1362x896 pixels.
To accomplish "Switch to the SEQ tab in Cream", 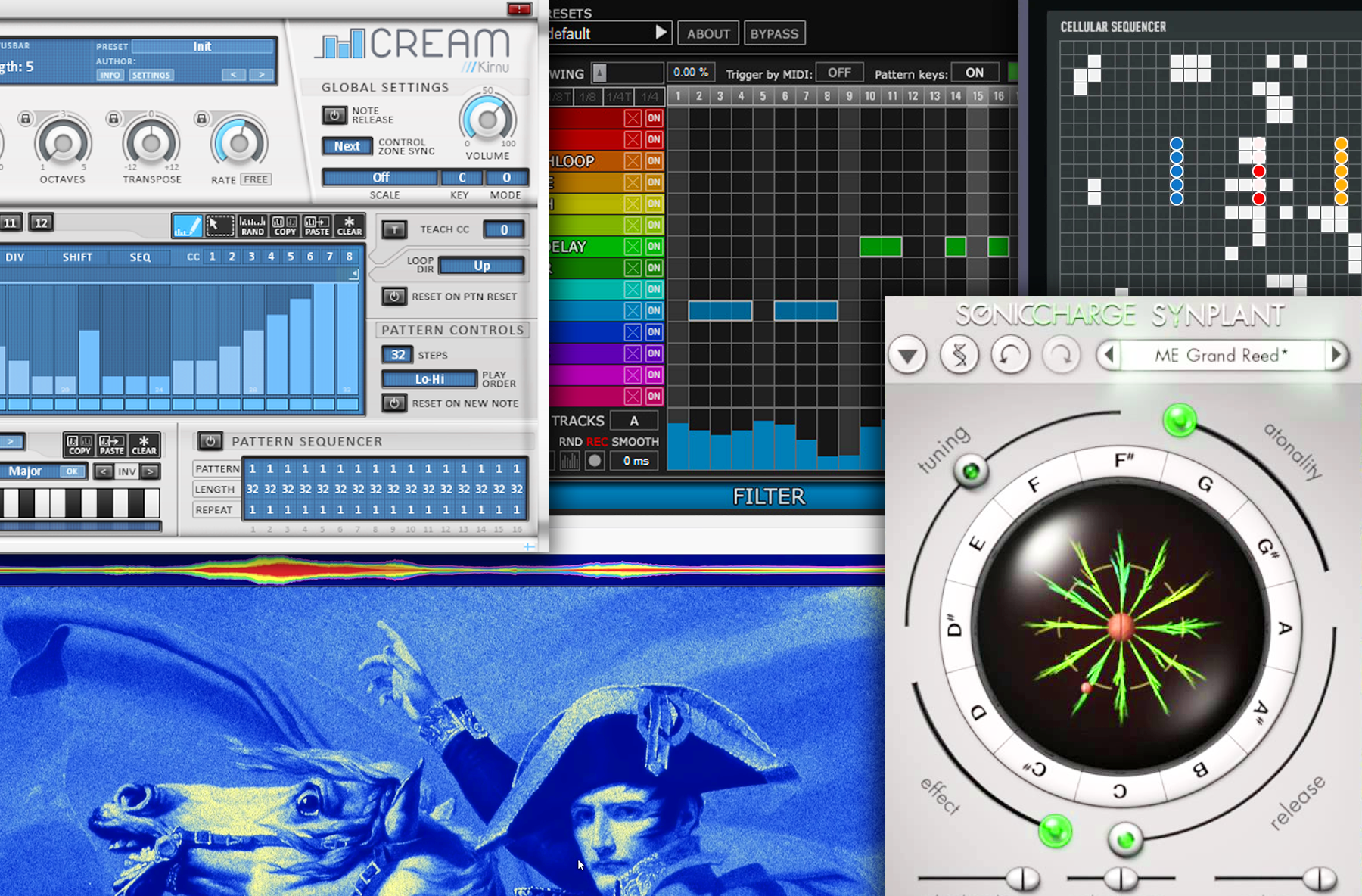I will 140,257.
